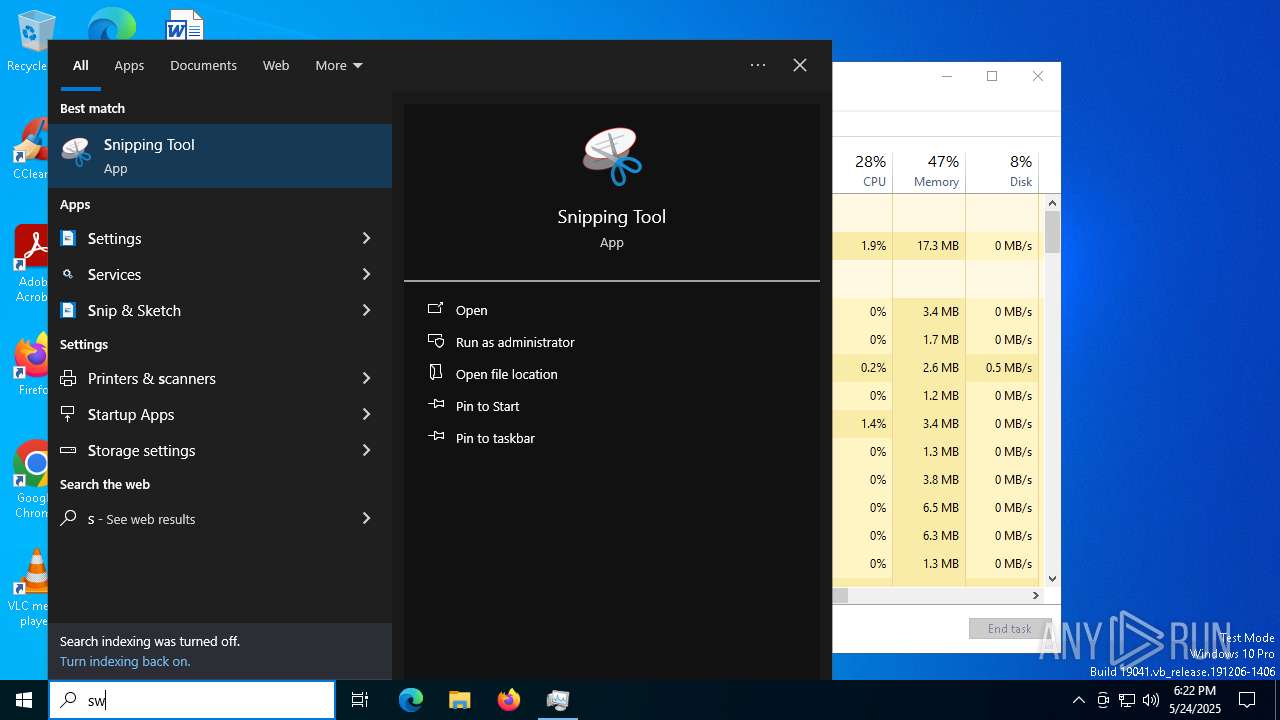This screenshot has height=720, width=1280.
Task: Expand the Storage settings result arrow
Action: coord(366,450)
